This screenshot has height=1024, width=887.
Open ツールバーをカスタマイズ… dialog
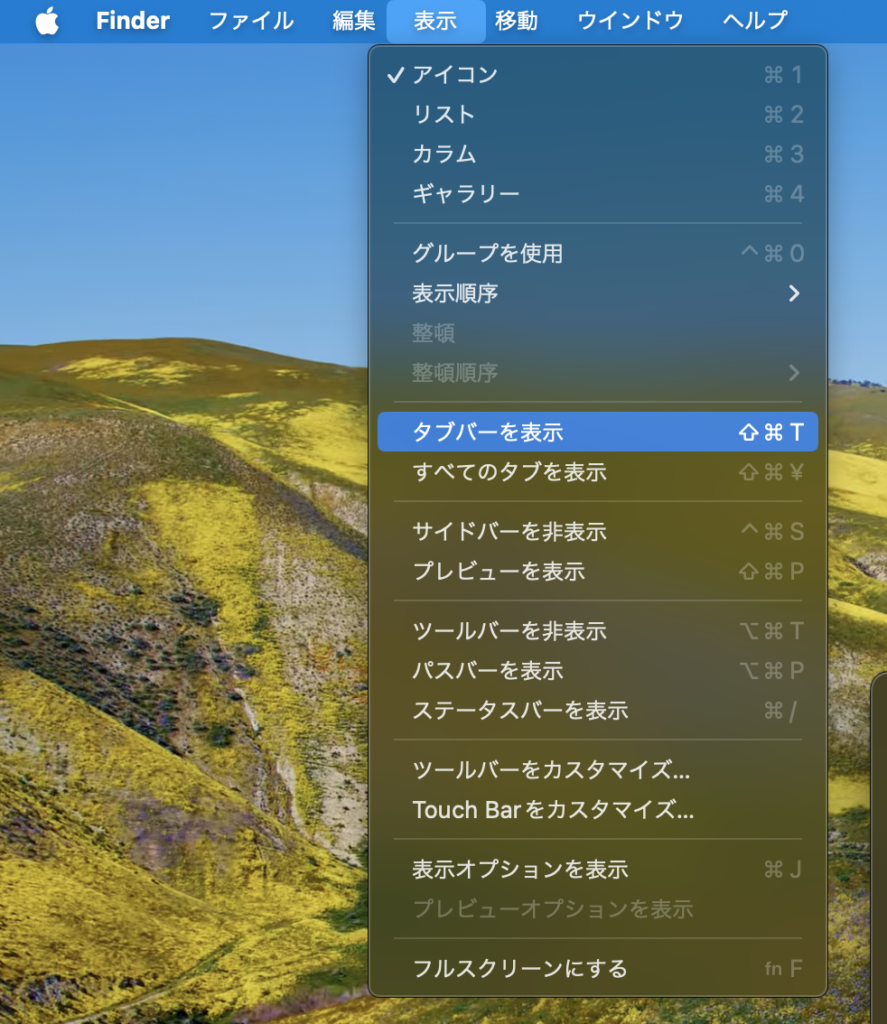[598, 770]
